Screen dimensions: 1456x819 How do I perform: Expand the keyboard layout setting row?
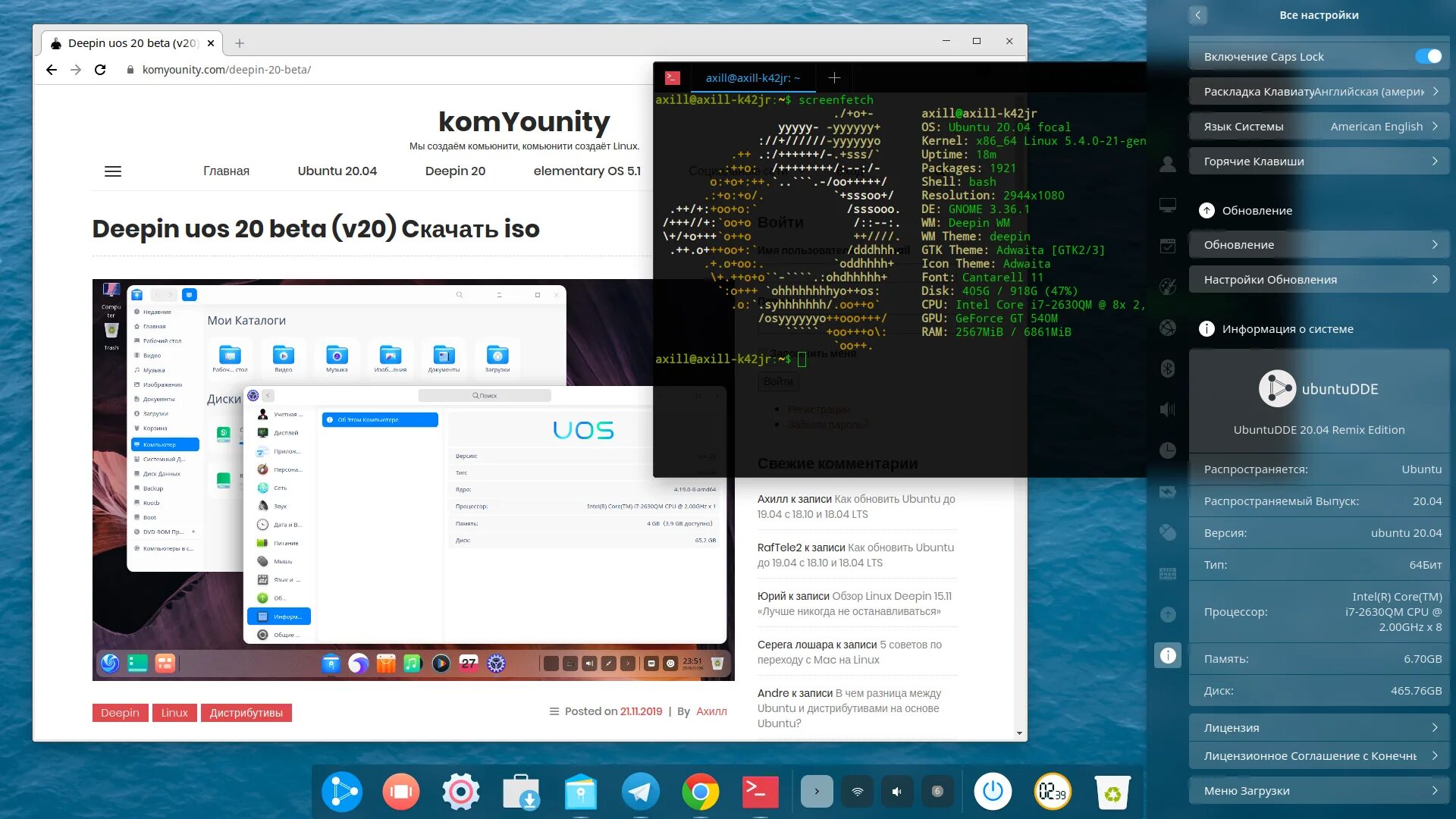(1319, 92)
